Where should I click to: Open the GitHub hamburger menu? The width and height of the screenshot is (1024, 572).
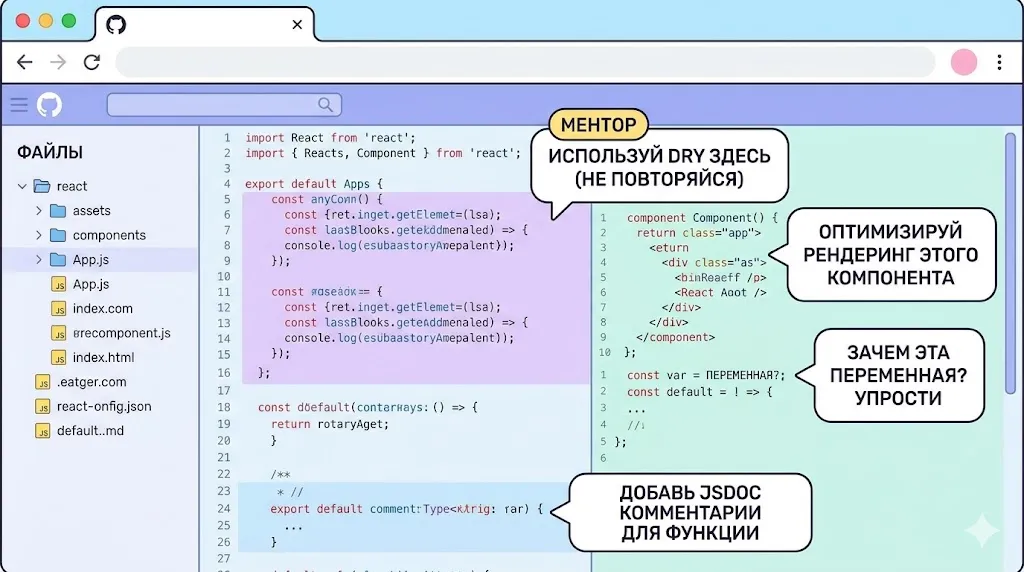point(19,104)
